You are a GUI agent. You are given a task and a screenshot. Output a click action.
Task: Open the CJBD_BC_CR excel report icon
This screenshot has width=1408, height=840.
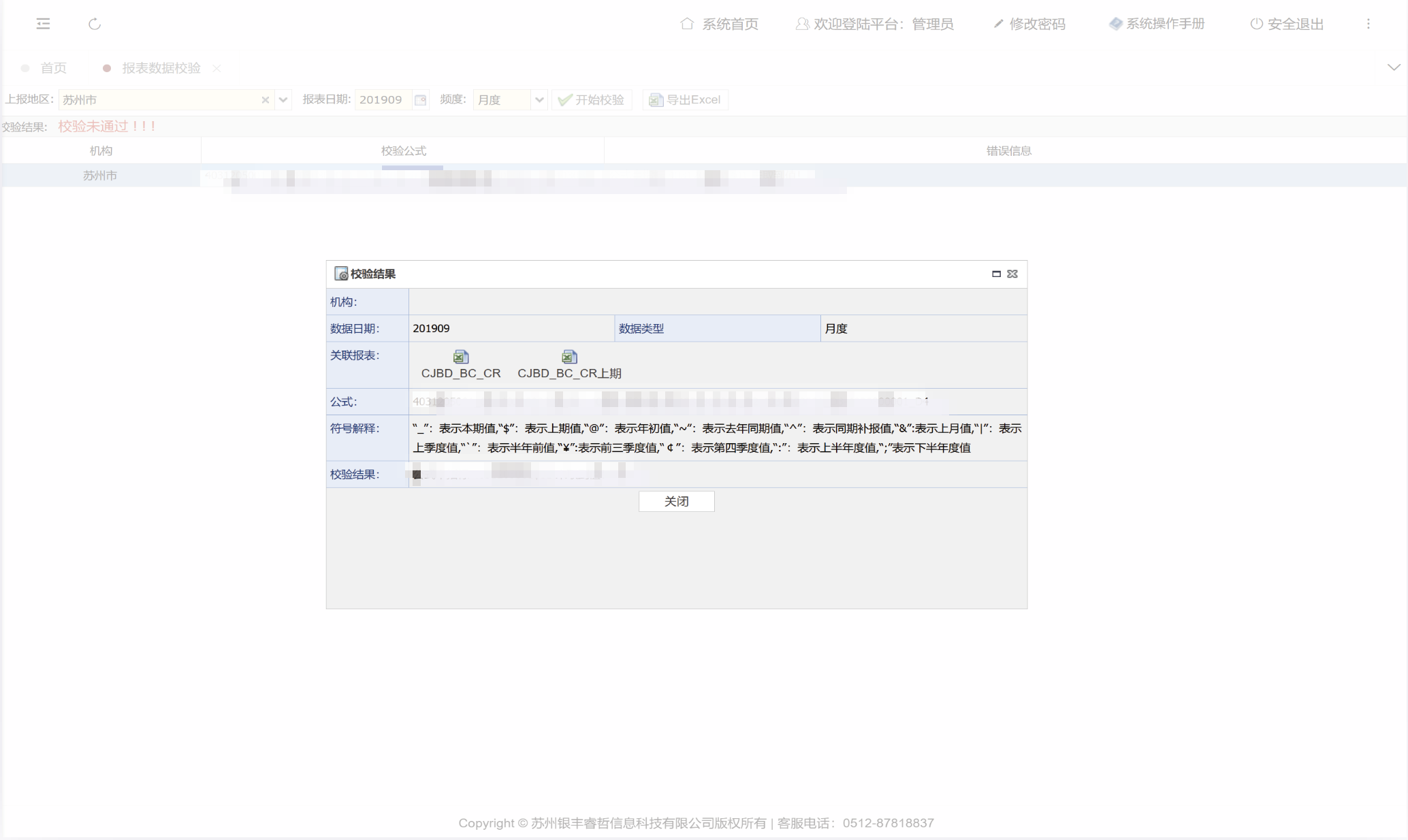pyautogui.click(x=461, y=357)
